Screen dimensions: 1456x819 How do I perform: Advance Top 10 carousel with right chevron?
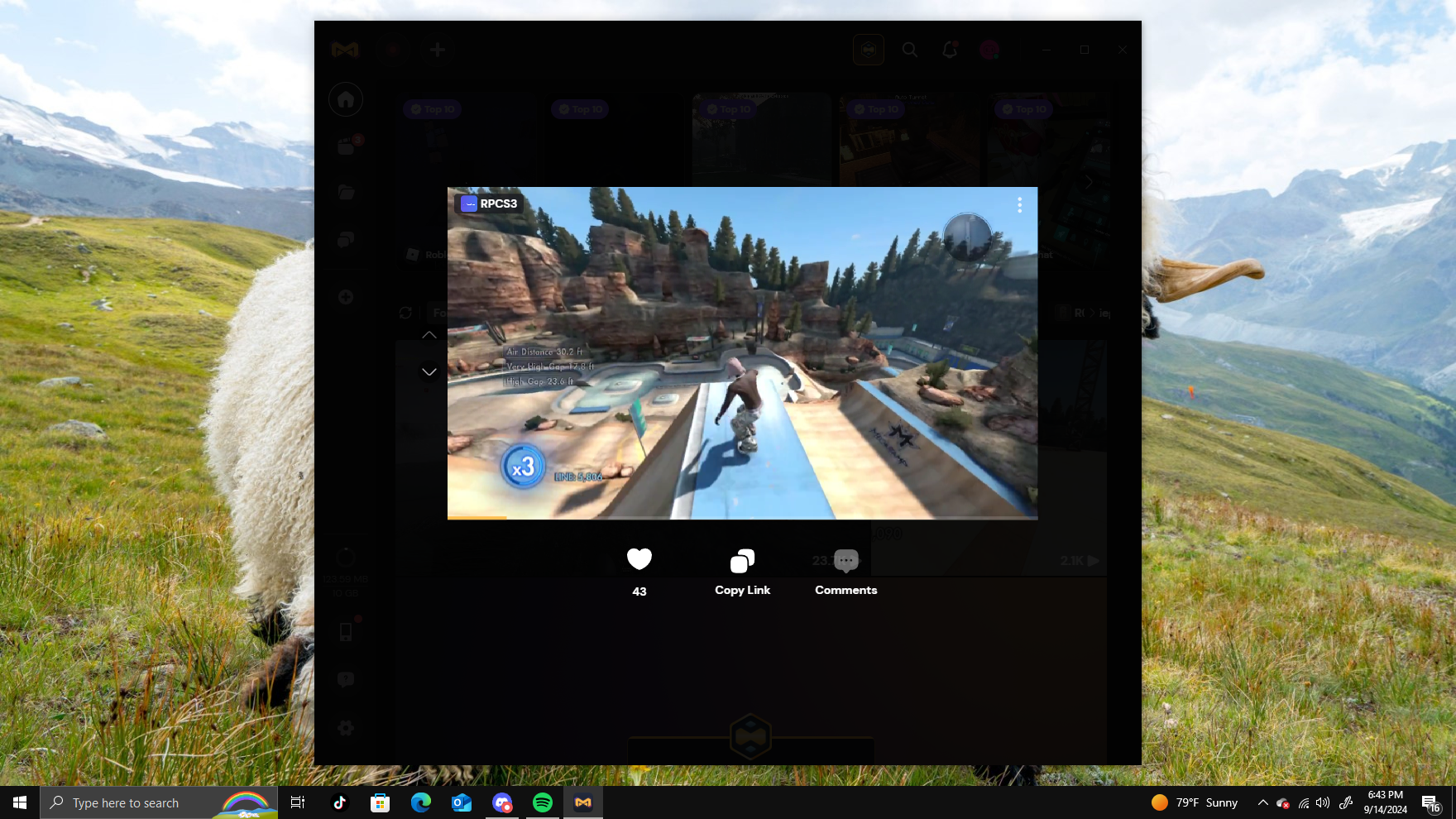pos(1089,182)
